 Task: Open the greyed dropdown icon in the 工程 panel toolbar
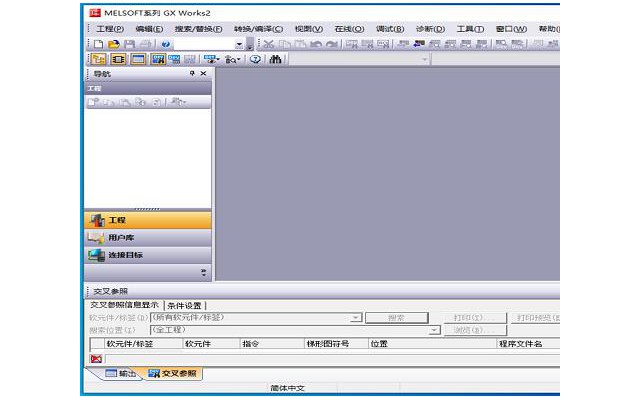178,102
